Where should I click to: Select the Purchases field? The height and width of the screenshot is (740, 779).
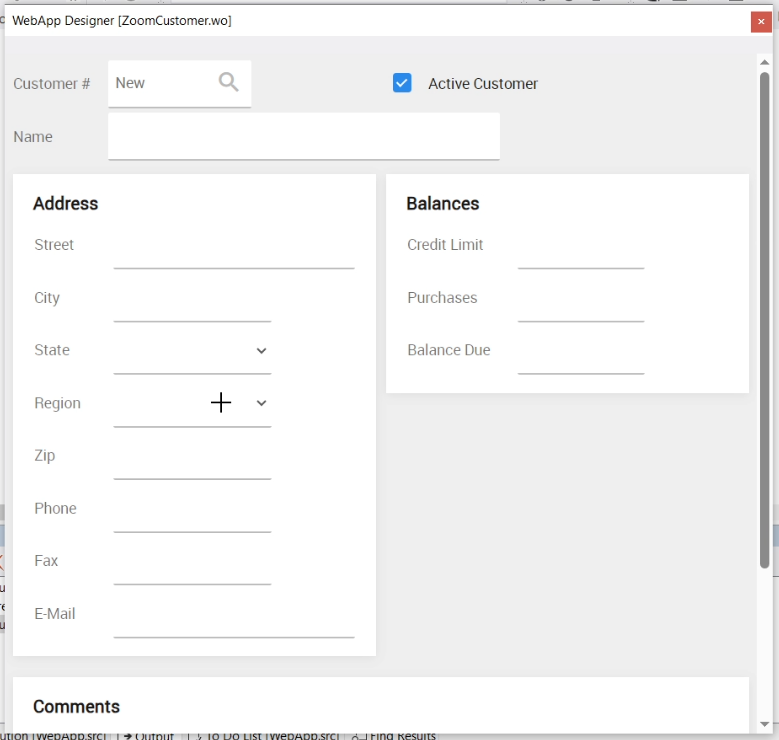tap(580, 303)
